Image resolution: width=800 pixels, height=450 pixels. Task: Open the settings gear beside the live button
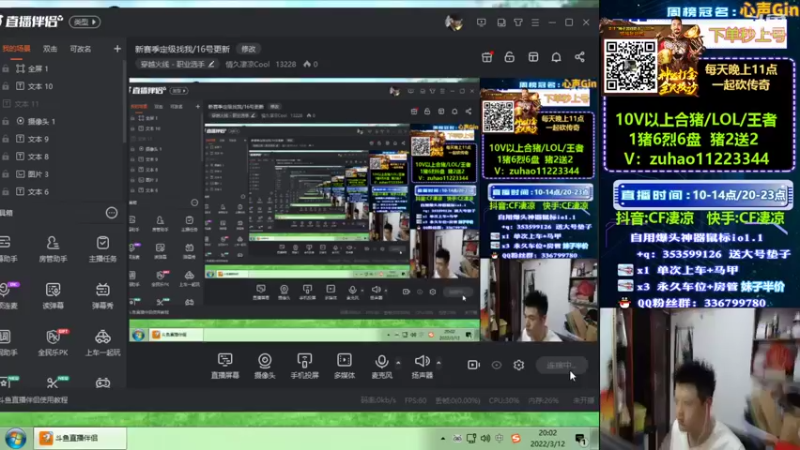click(519, 365)
